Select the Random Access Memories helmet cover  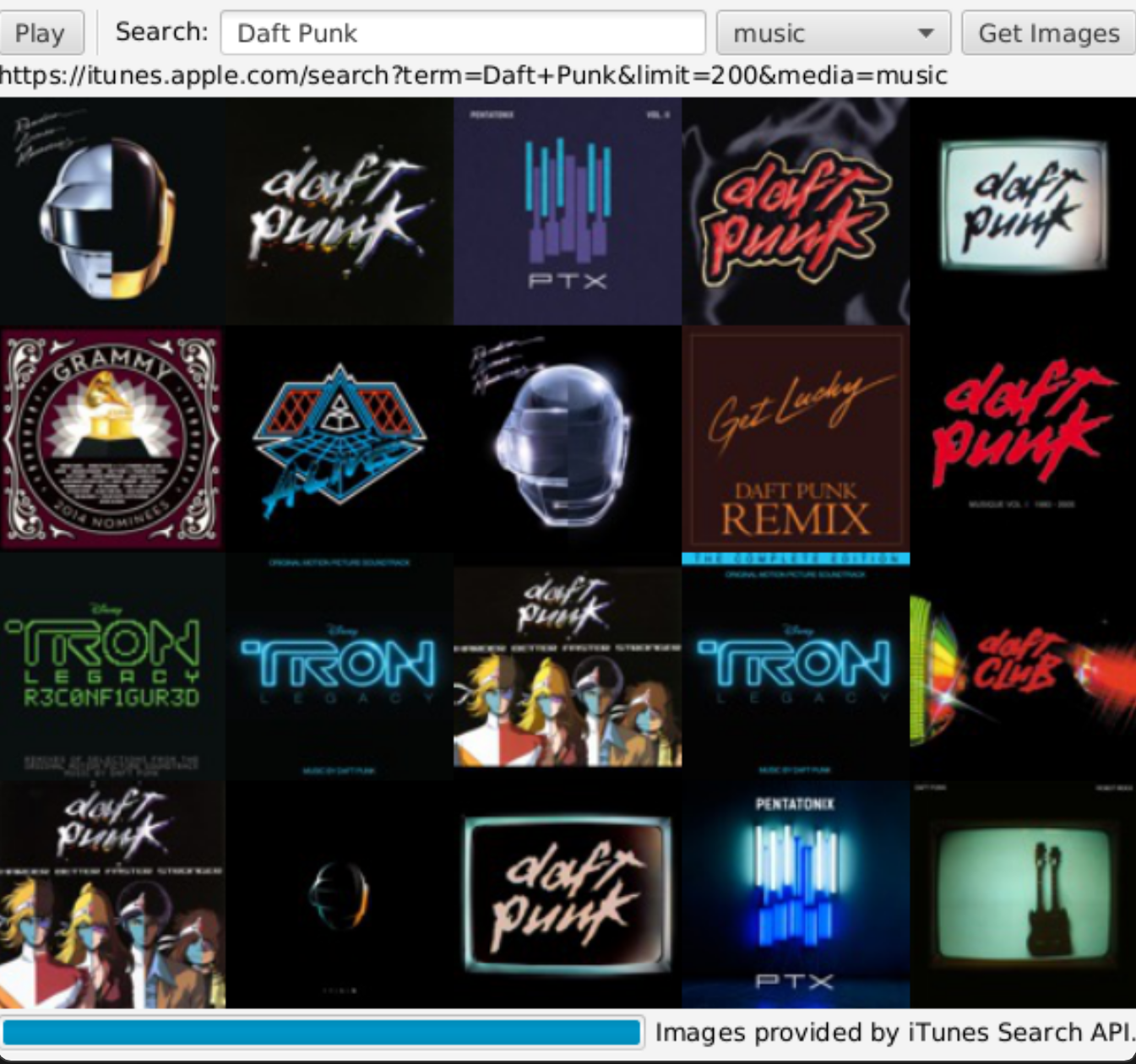click(x=112, y=211)
